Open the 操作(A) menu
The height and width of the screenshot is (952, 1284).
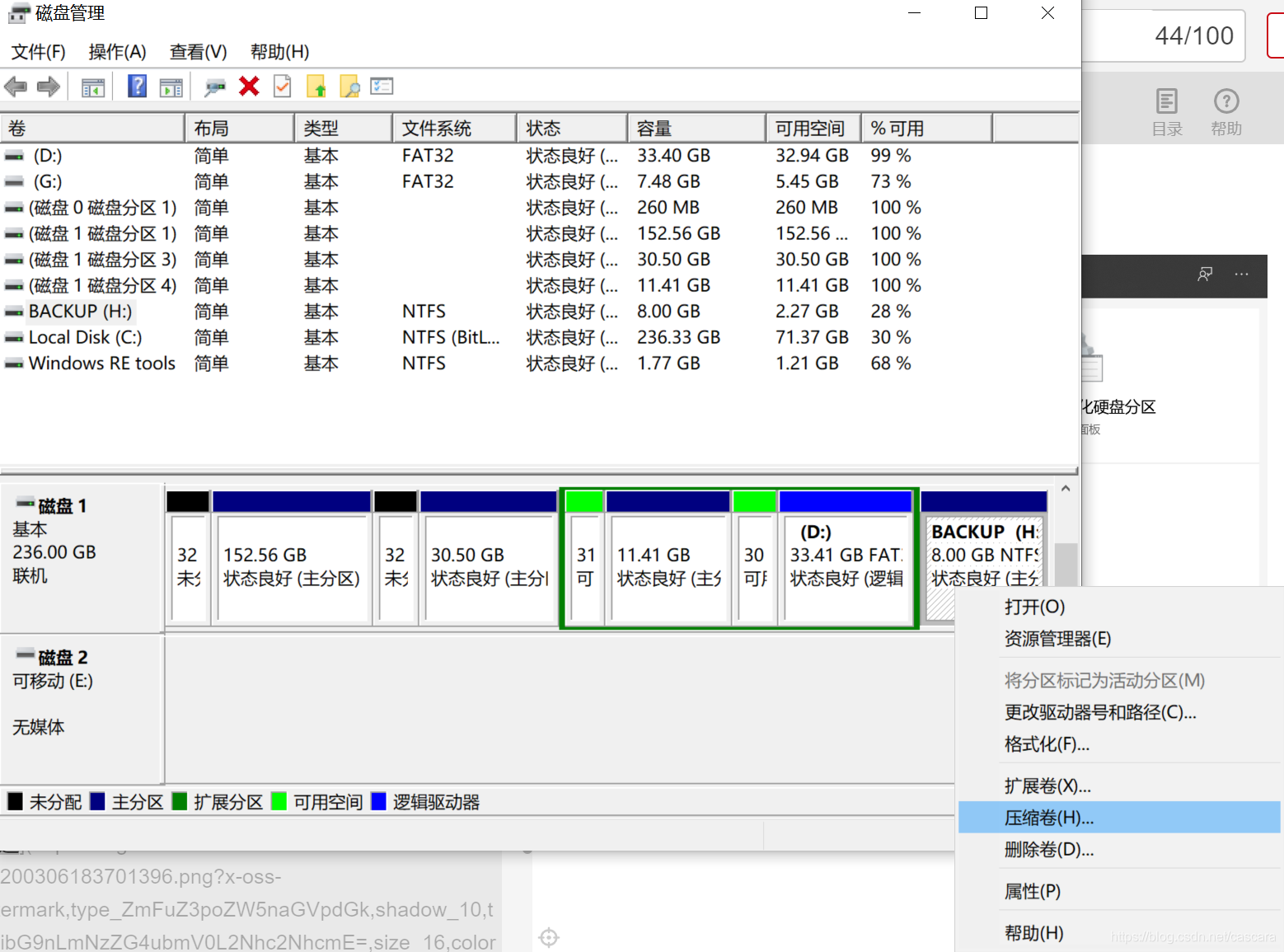point(117,52)
